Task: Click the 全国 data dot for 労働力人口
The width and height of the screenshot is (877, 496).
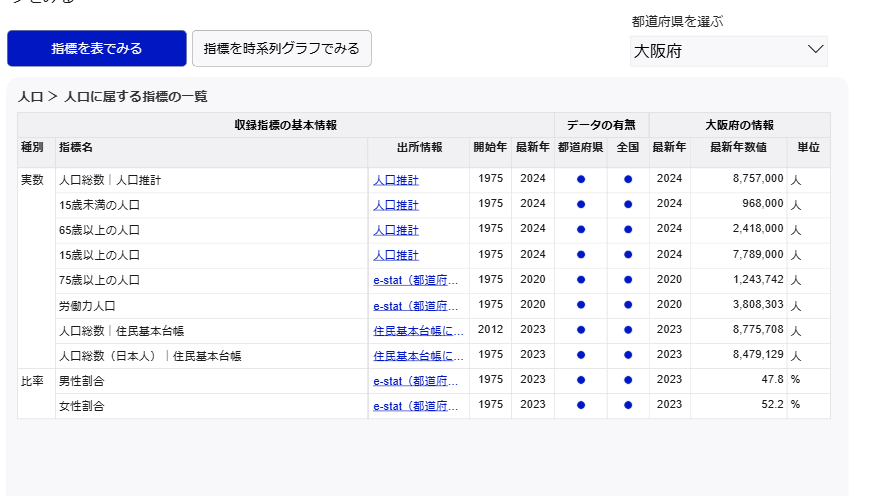Action: 628,305
